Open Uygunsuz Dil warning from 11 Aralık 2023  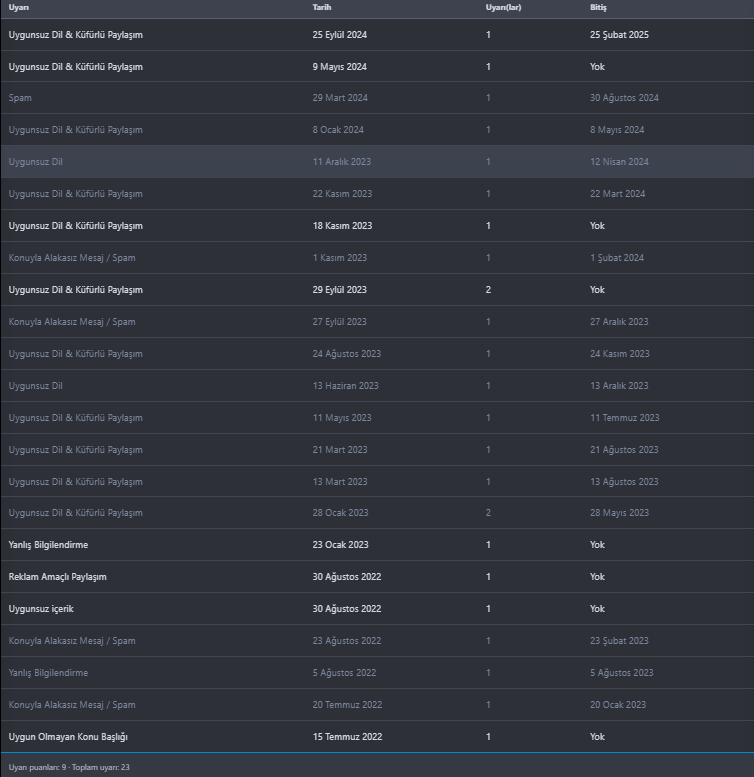click(x=36, y=162)
